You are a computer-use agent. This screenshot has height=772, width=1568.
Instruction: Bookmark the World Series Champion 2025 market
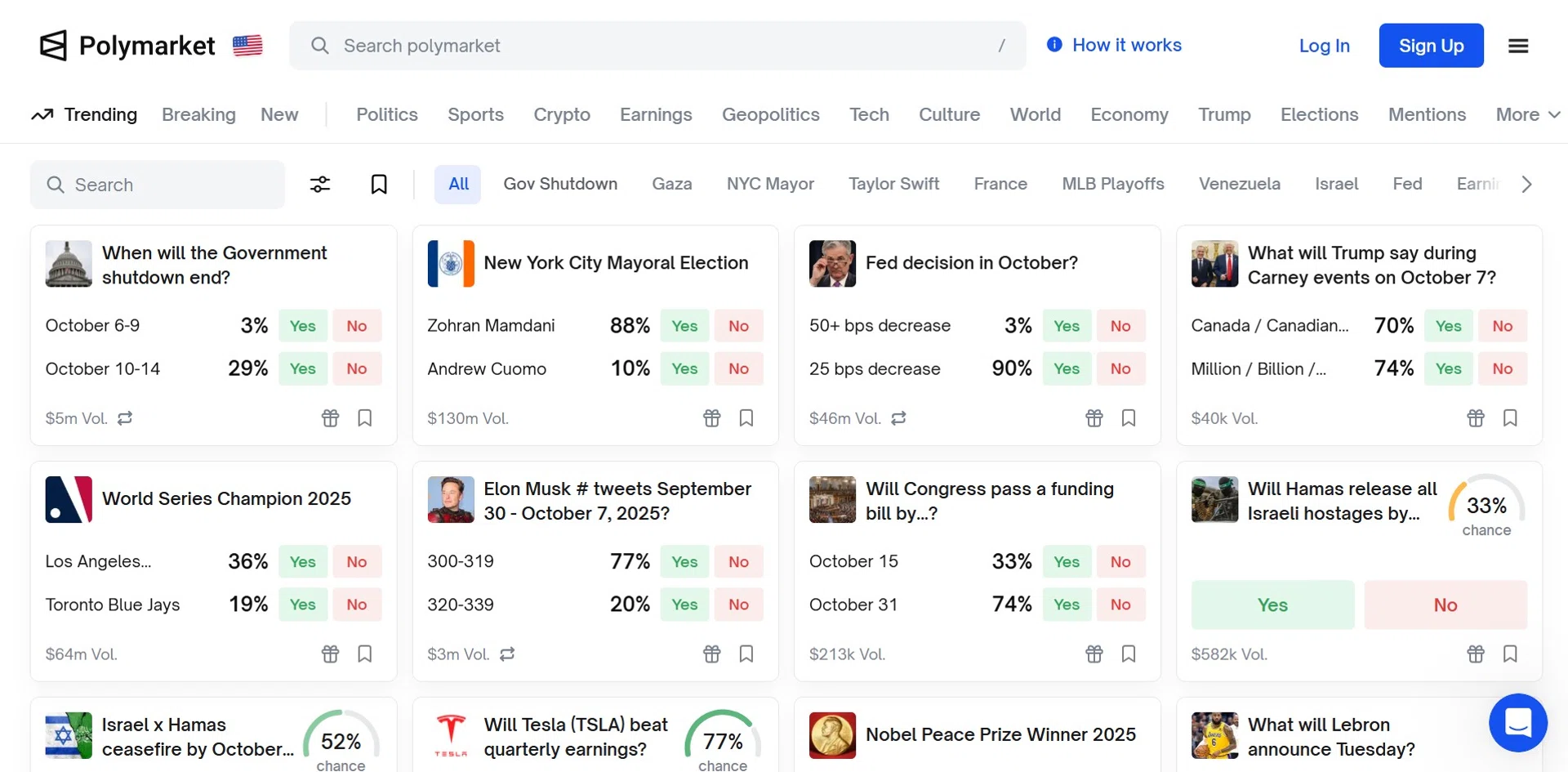click(x=365, y=654)
